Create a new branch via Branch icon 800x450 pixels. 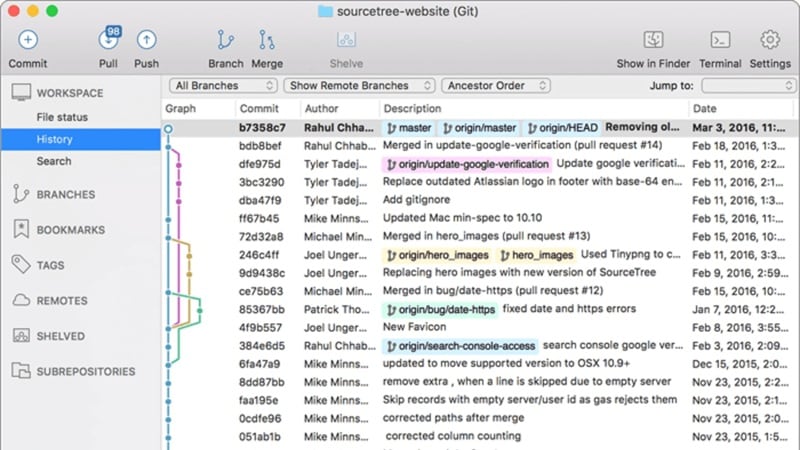pyautogui.click(x=225, y=40)
